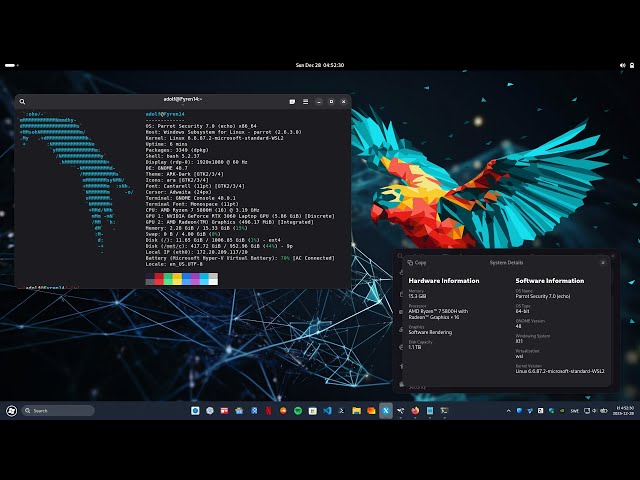Open Spotify from the taskbar
The width and height of the screenshot is (640, 480).
pos(298,411)
